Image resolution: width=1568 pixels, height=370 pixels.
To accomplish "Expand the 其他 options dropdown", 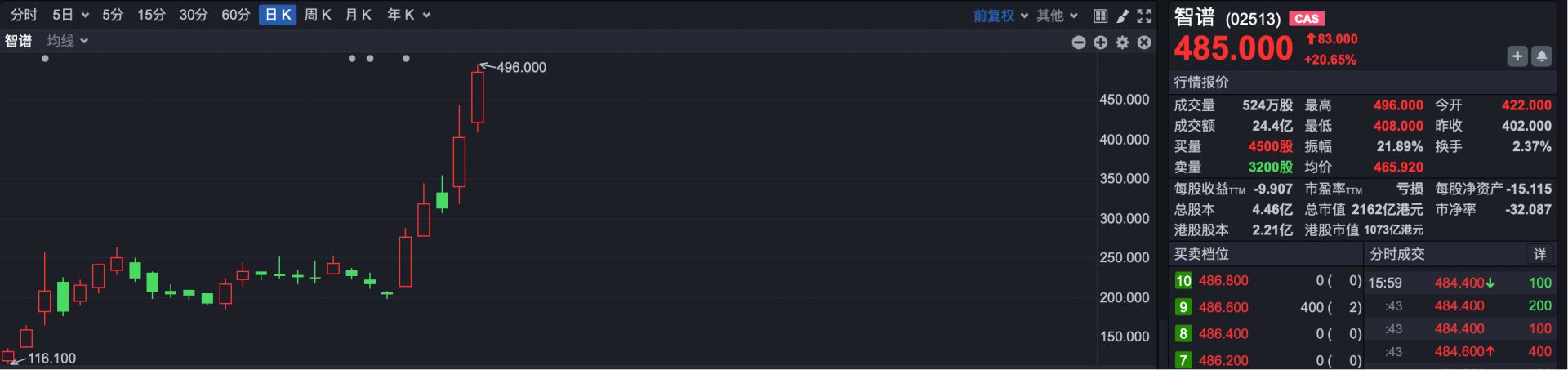I will coord(1057,16).
